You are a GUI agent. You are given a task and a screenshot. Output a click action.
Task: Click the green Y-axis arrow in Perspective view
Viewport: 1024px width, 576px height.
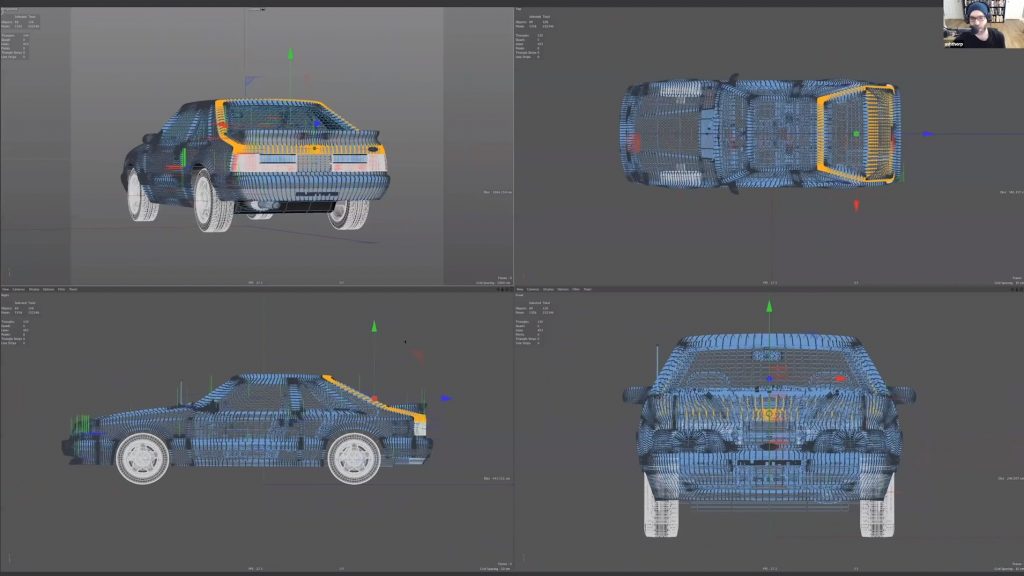291,55
